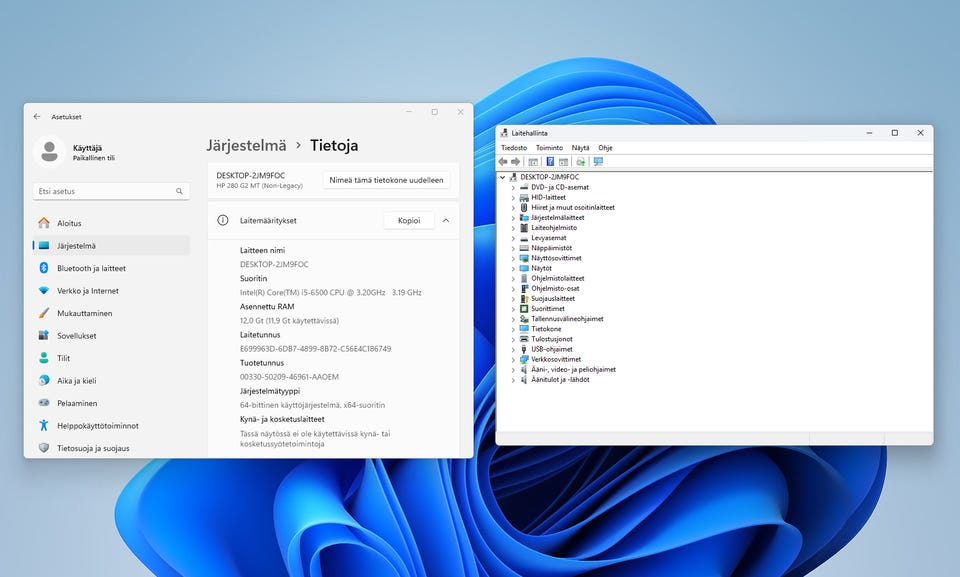Click the info icon beside Laitemääritykset
Screen dimensions: 960x577
(223, 220)
